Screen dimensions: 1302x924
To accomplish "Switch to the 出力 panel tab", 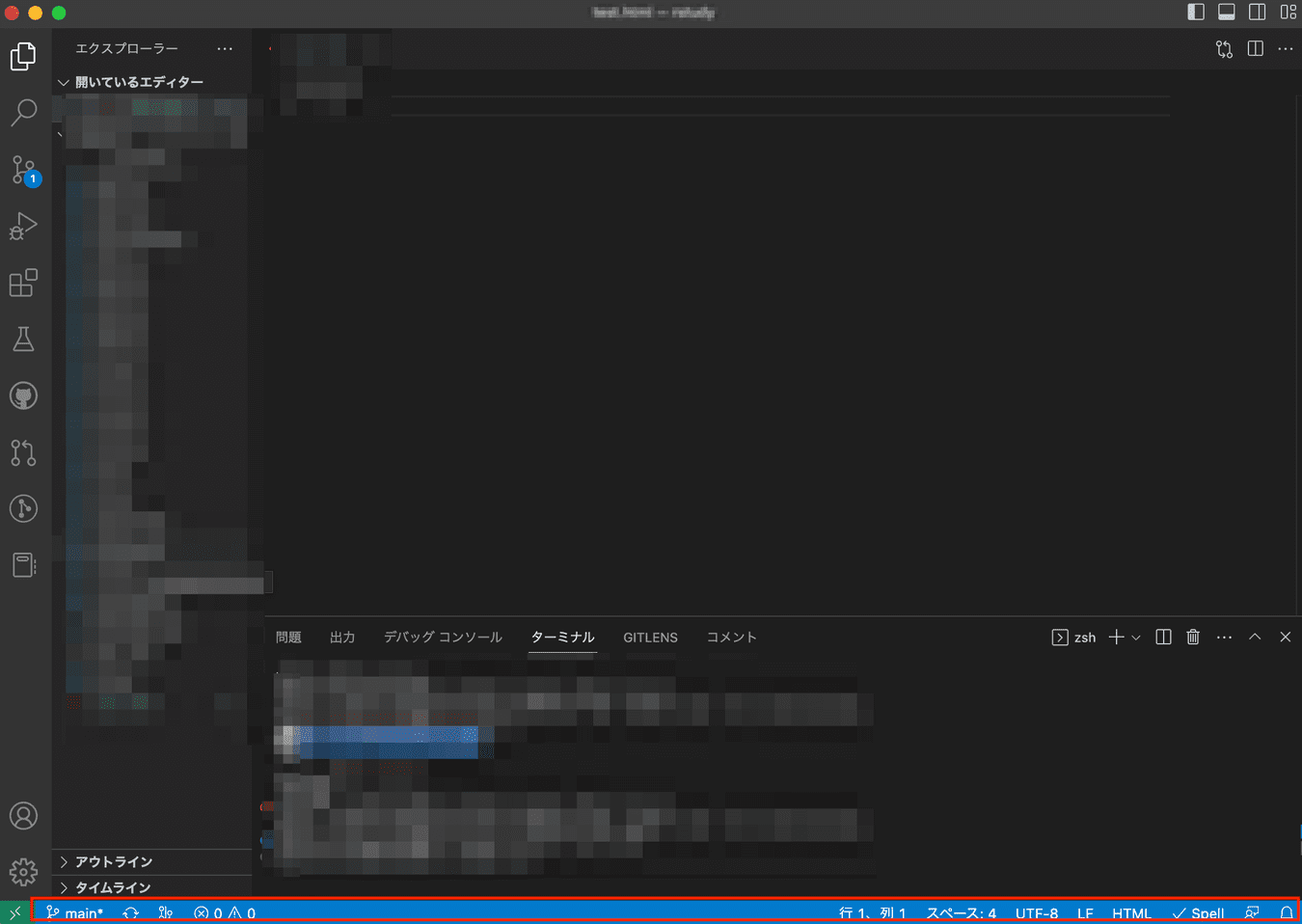I will pos(342,637).
